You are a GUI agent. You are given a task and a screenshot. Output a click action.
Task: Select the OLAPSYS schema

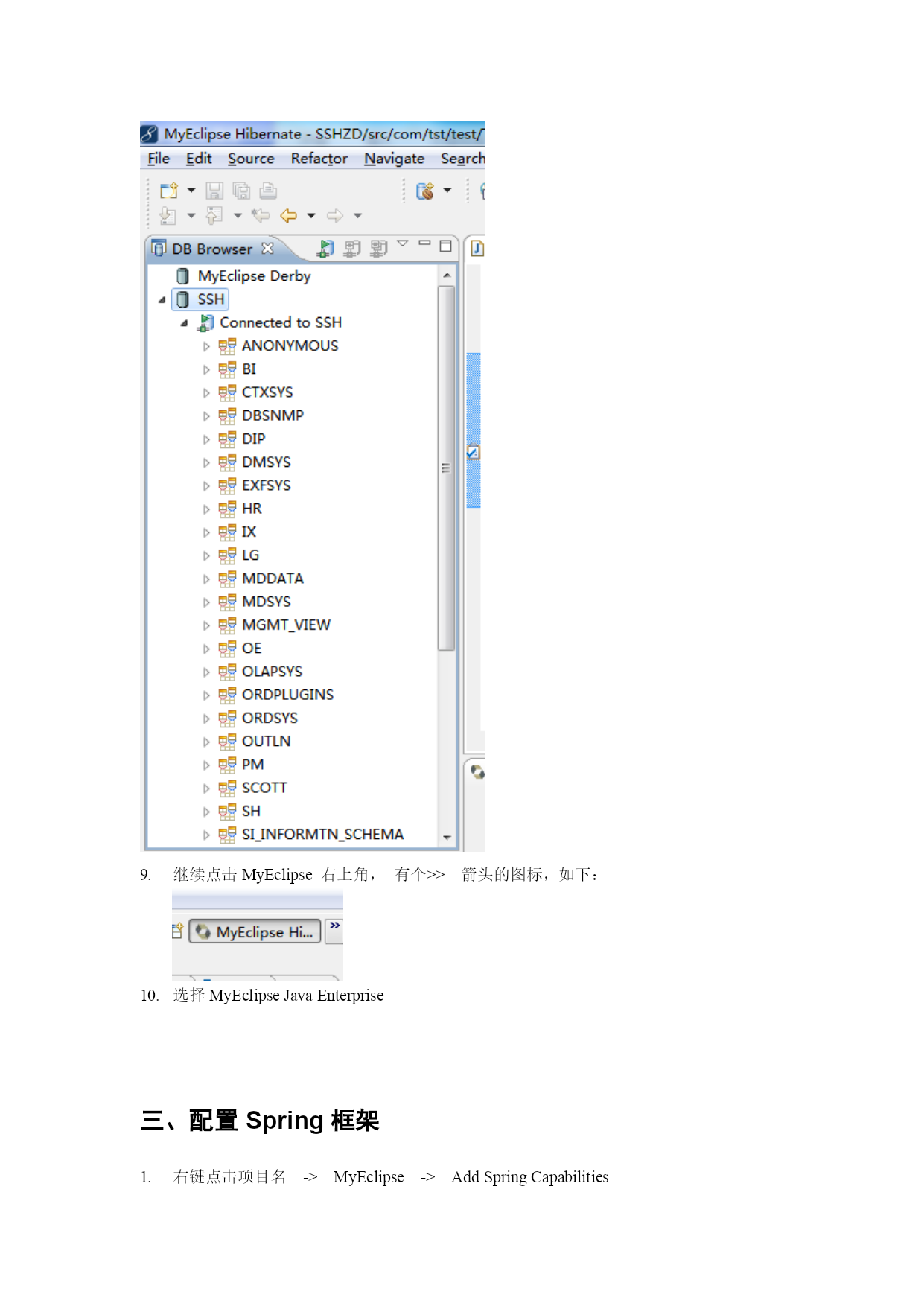(272, 672)
